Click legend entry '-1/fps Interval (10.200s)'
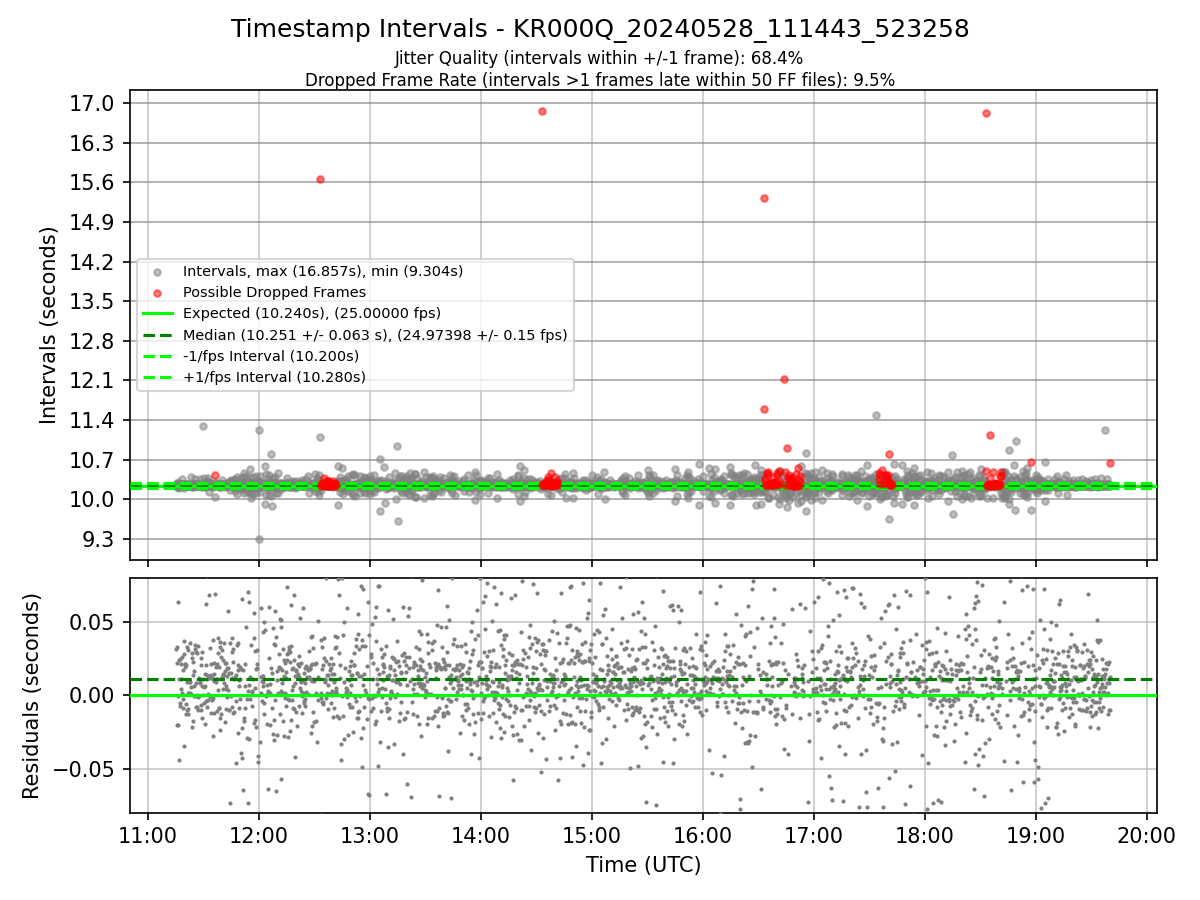Viewport: 1200px width, 900px height. click(270, 355)
